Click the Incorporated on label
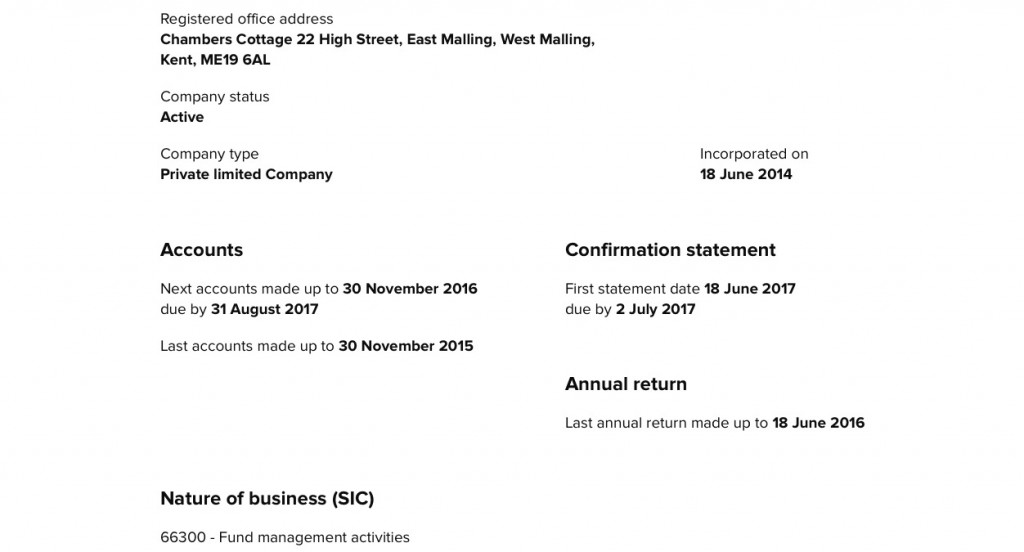Screen dimensions: 1024x552 (x=754, y=154)
